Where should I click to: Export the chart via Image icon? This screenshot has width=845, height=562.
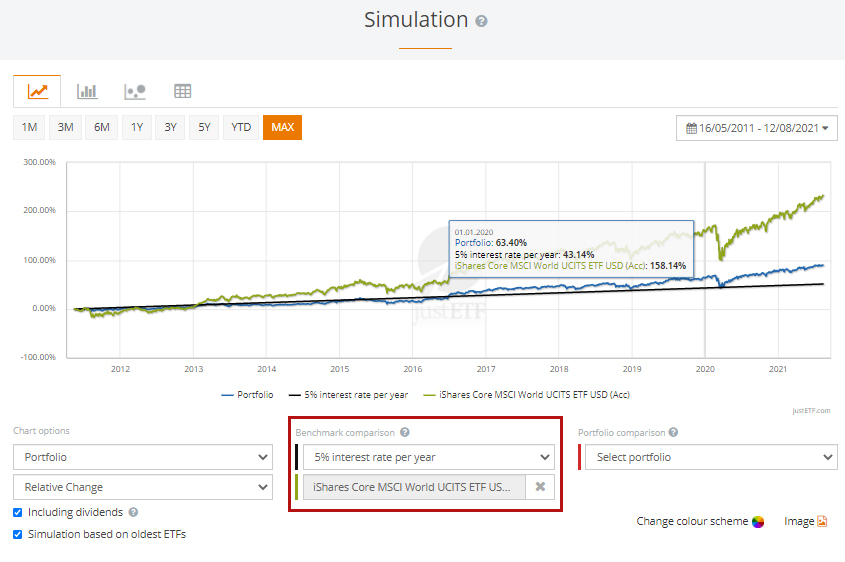click(x=822, y=522)
